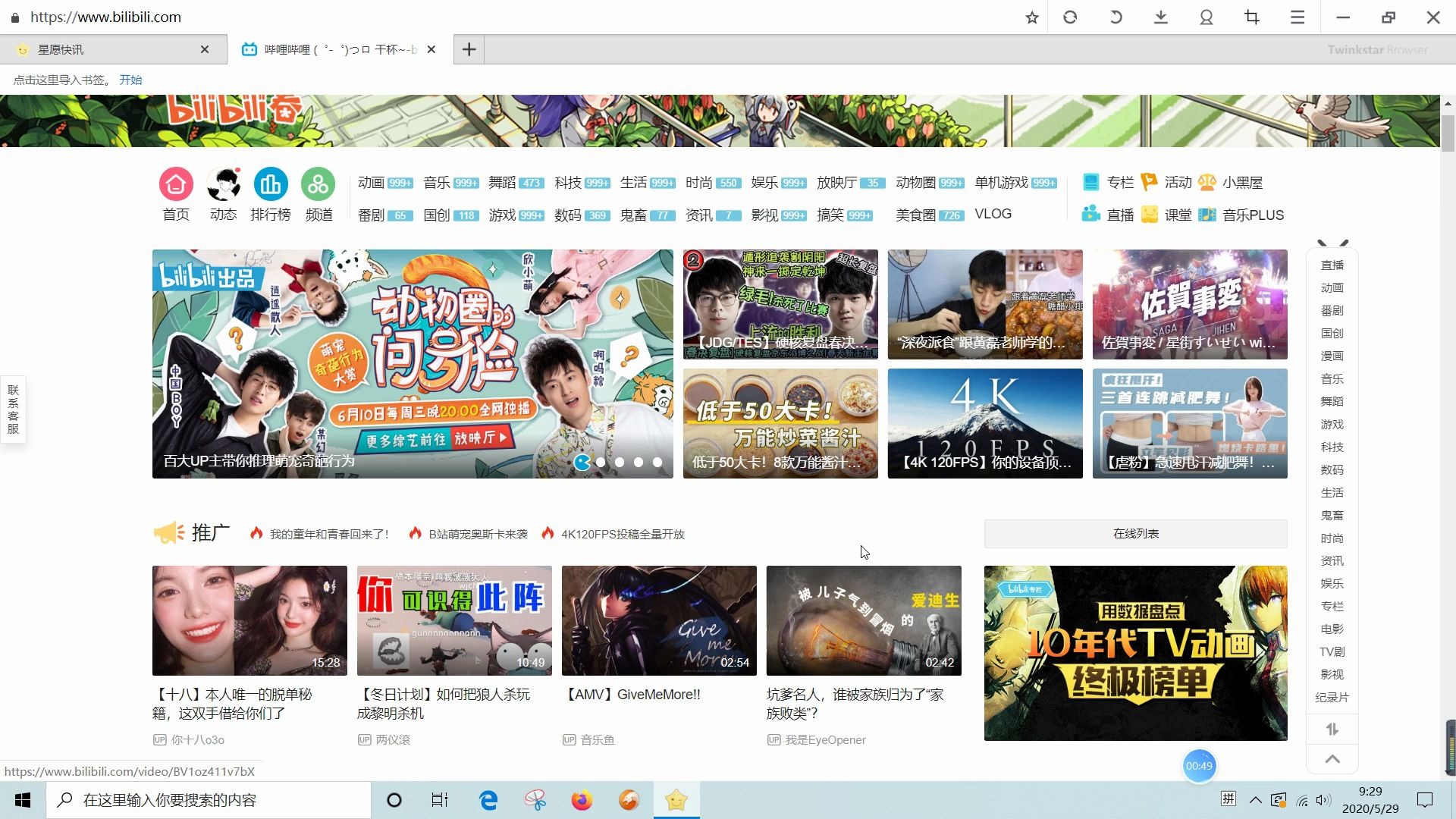Select fifth carousel dot indicator
The width and height of the screenshot is (1456, 819).
tap(657, 462)
